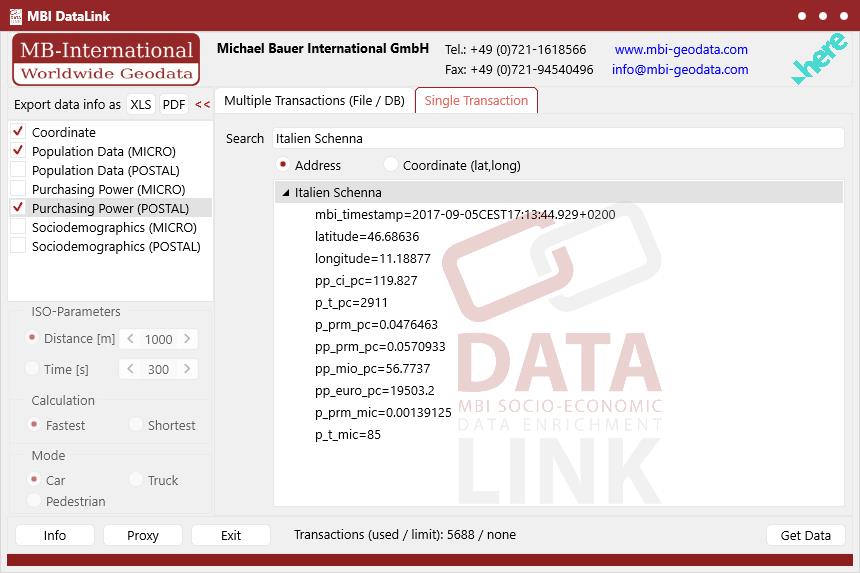Image resolution: width=860 pixels, height=573 pixels.
Task: Click the MB-International Worldwide Geodata logo
Action: click(x=106, y=60)
